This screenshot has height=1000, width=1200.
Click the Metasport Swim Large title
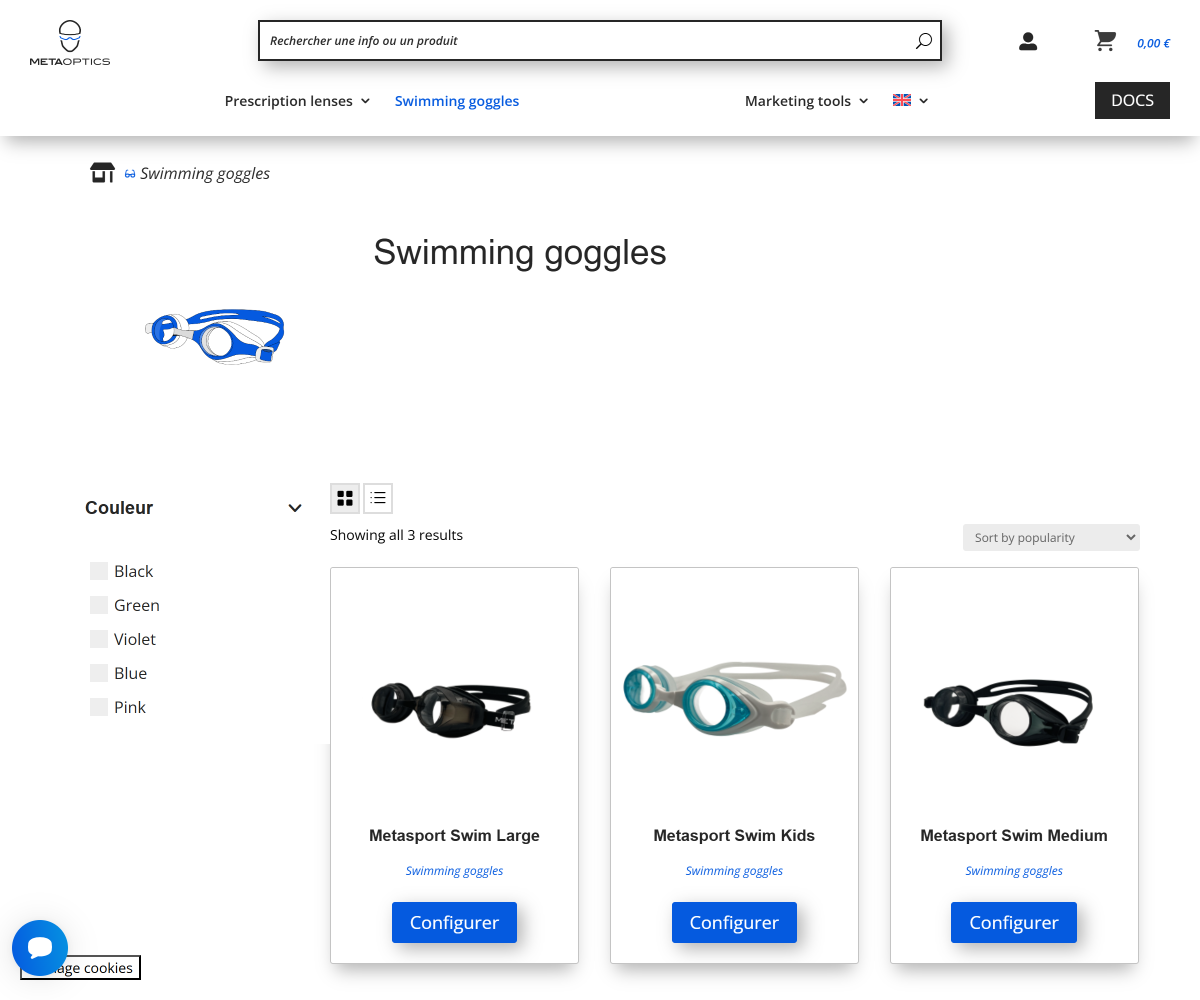pyautogui.click(x=454, y=835)
